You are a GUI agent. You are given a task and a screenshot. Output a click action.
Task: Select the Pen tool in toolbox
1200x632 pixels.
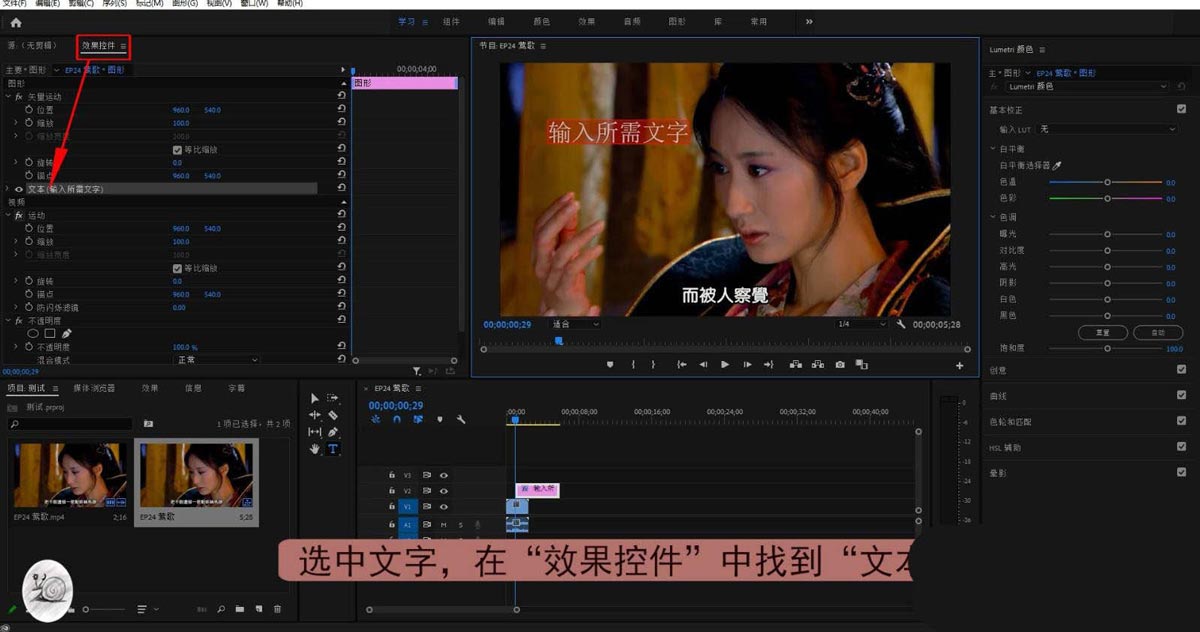coord(333,432)
